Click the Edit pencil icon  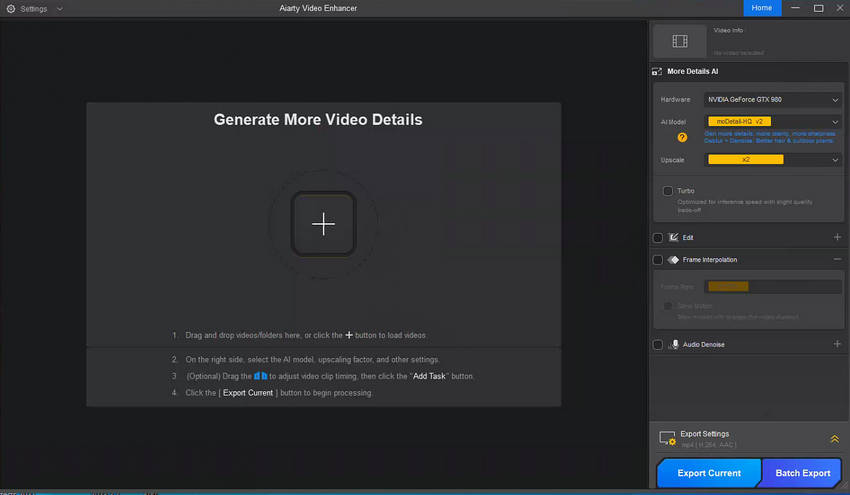(673, 237)
